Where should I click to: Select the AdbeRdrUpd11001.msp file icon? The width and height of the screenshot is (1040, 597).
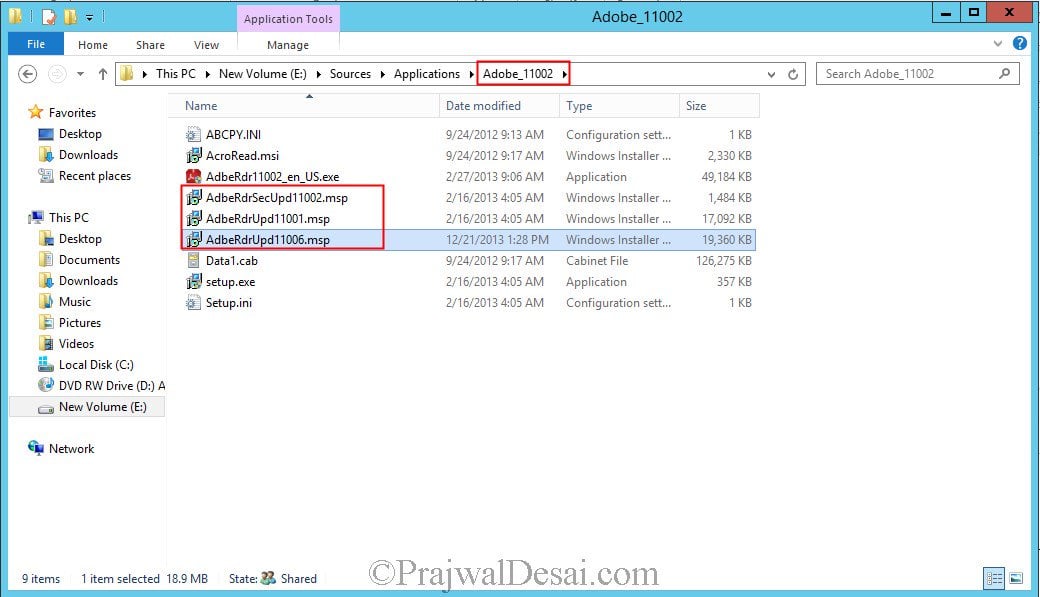coord(193,219)
